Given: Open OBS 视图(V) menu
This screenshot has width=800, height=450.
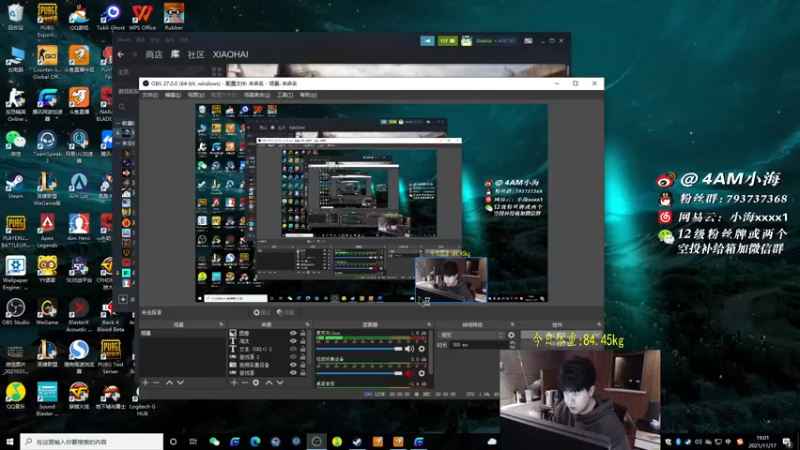Looking at the screenshot, I should click(196, 95).
